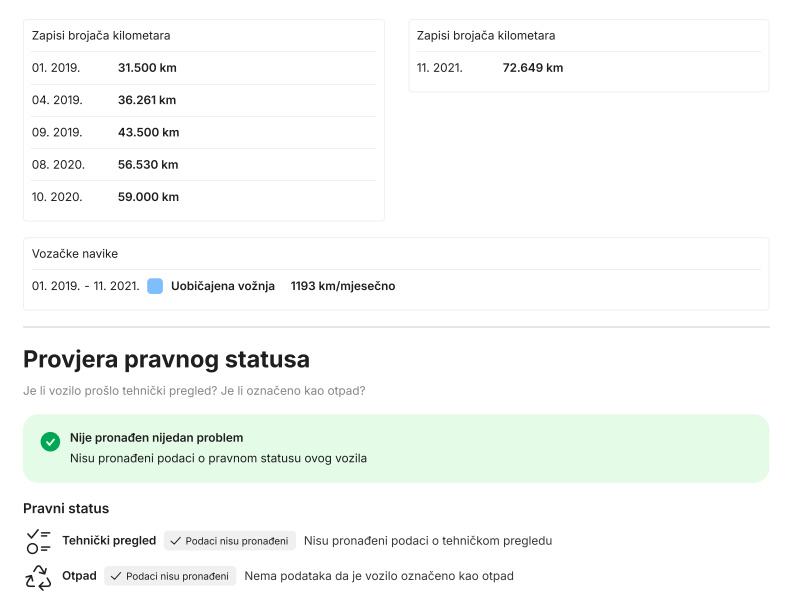Click the green checkmark success icon

50,442
